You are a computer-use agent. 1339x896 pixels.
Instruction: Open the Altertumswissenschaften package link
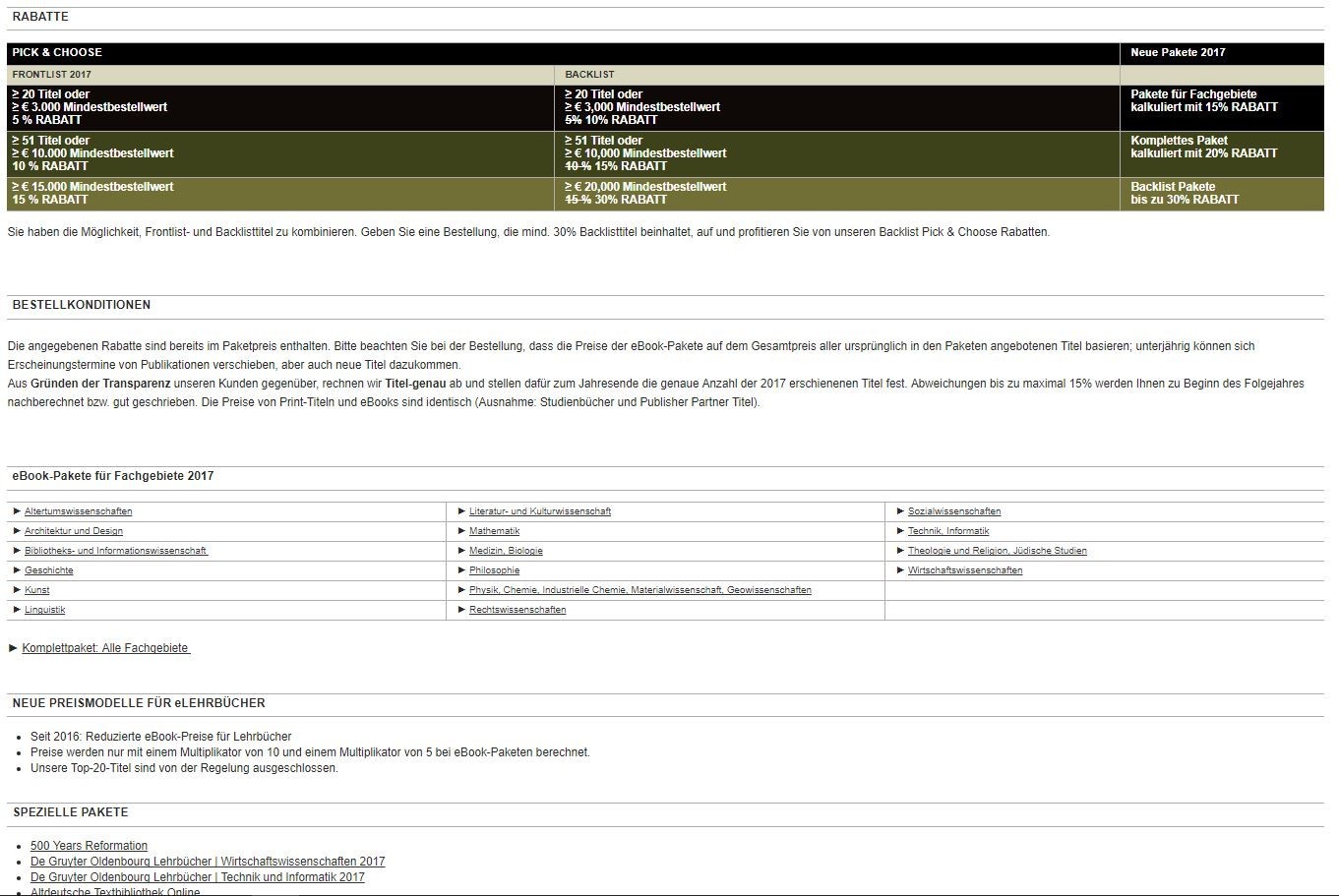(x=78, y=511)
